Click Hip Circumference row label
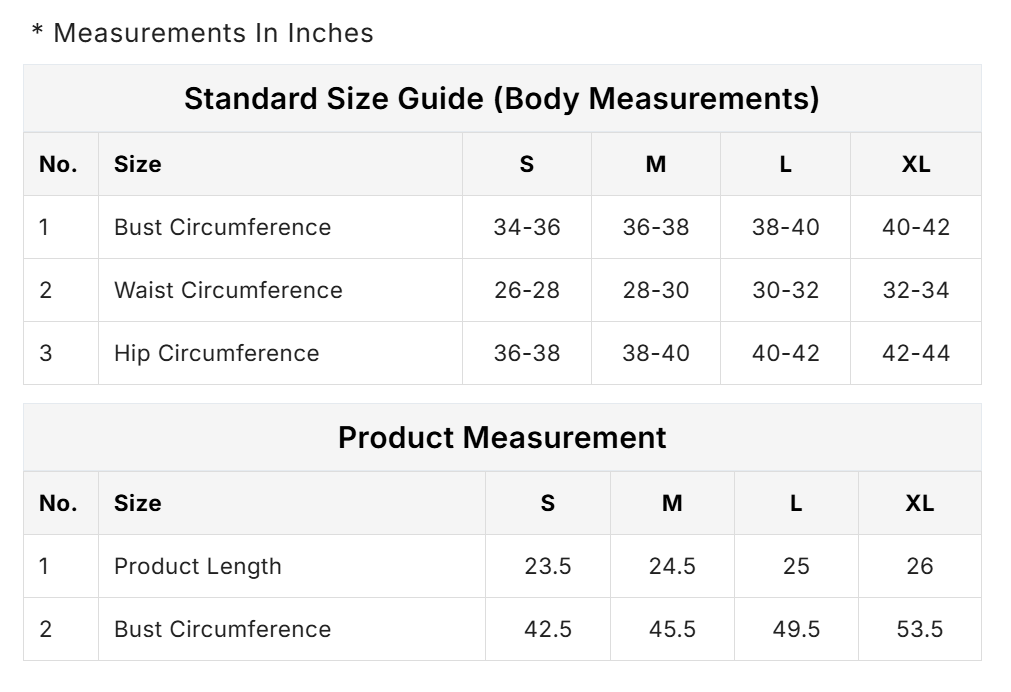The height and width of the screenshot is (692, 1011). [x=216, y=353]
